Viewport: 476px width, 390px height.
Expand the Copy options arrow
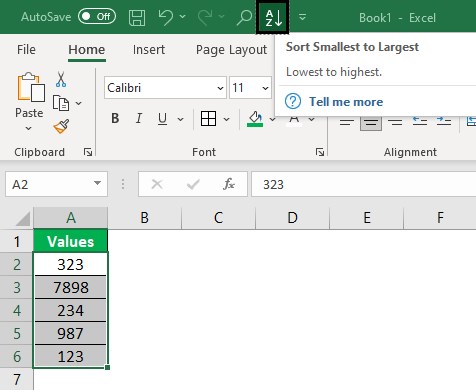click(78, 103)
